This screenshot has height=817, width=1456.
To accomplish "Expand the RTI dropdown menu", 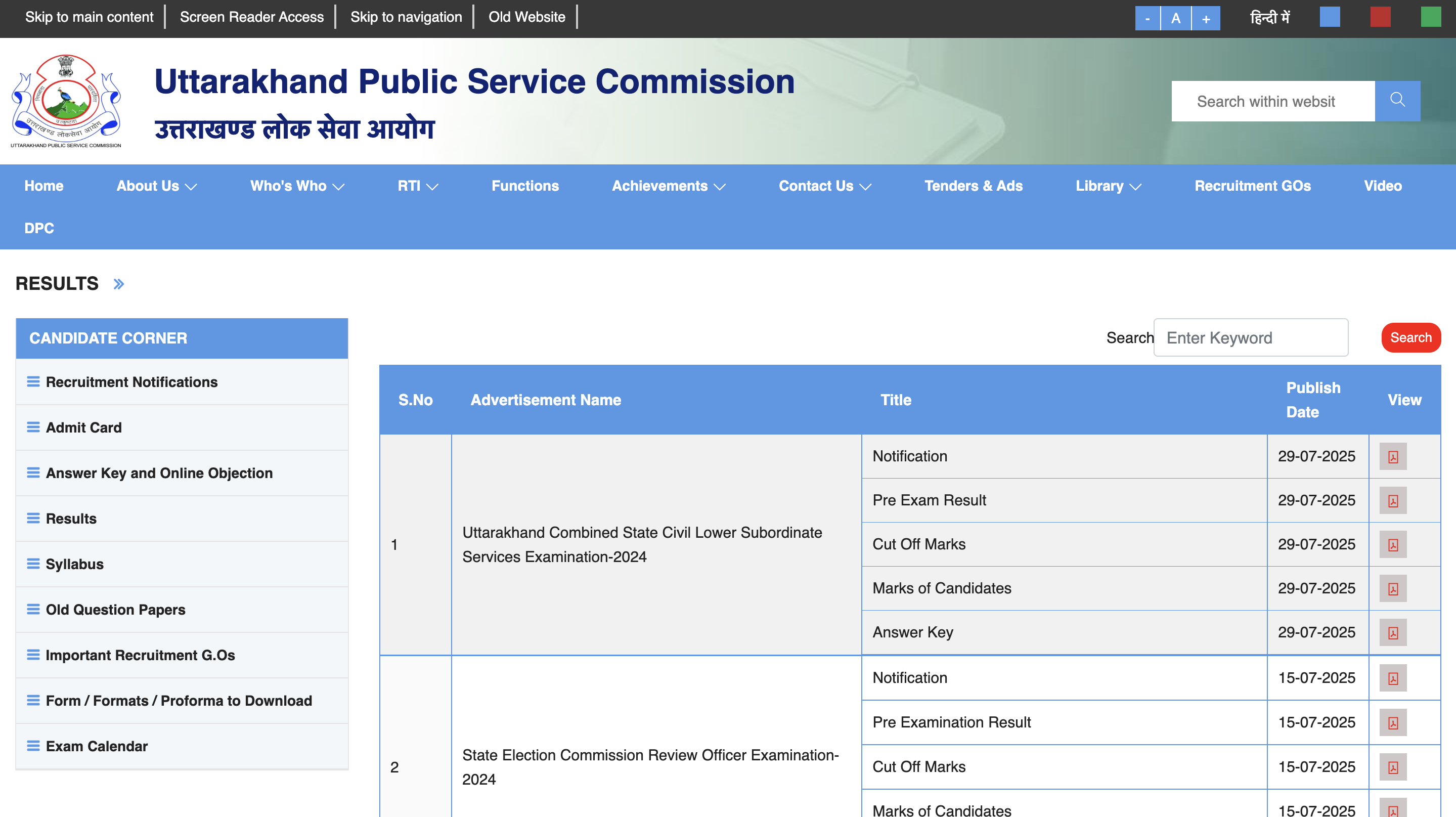I will pyautogui.click(x=418, y=186).
